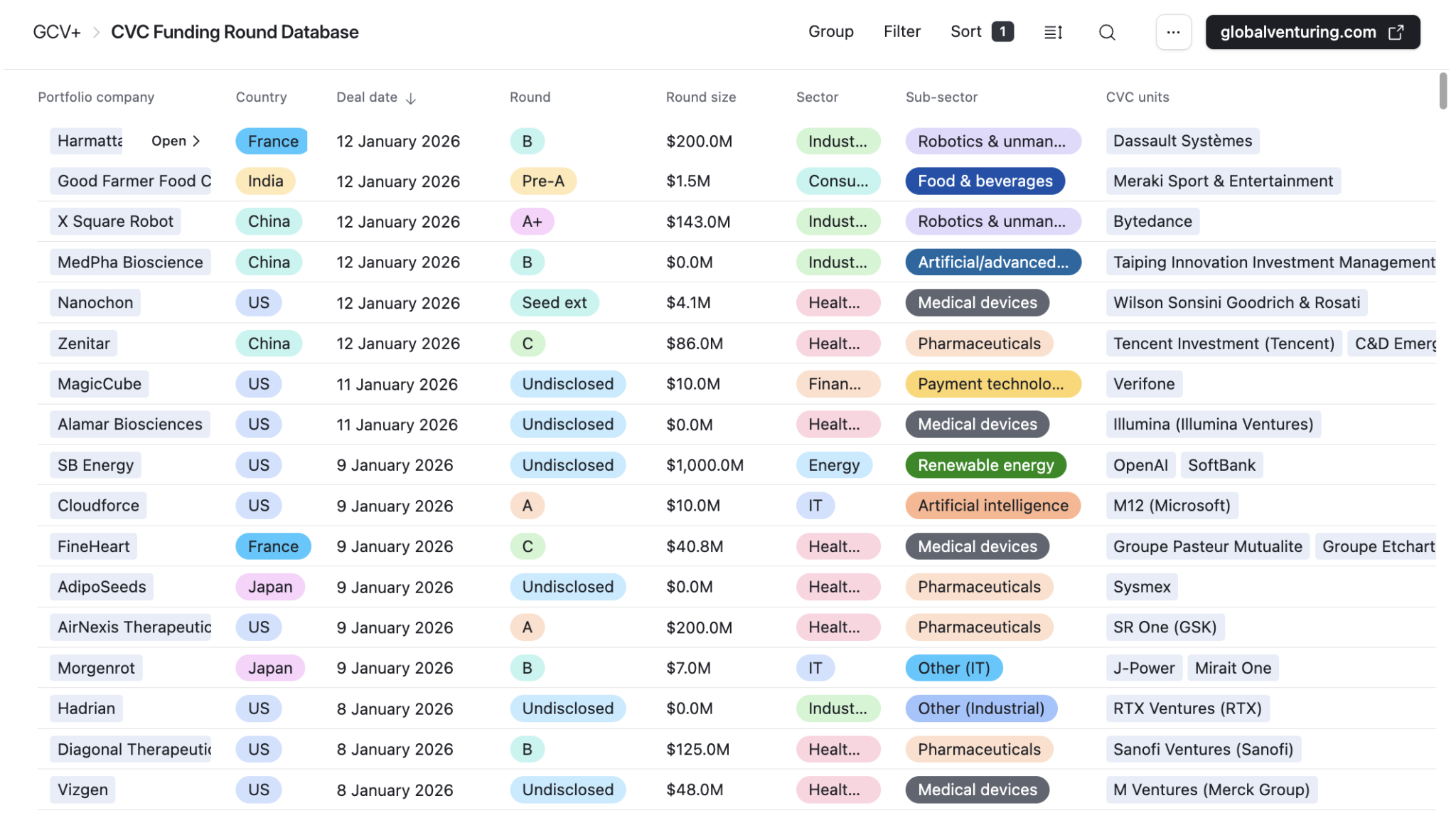Click the external link icon on the globalventuring.com button
The height and width of the screenshot is (813, 1456).
point(1396,32)
